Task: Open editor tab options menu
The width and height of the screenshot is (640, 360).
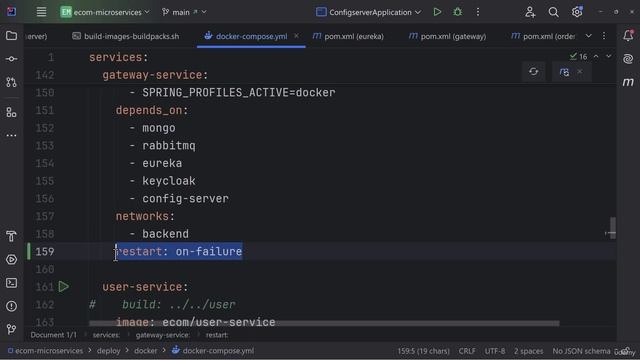Action: (x=604, y=36)
